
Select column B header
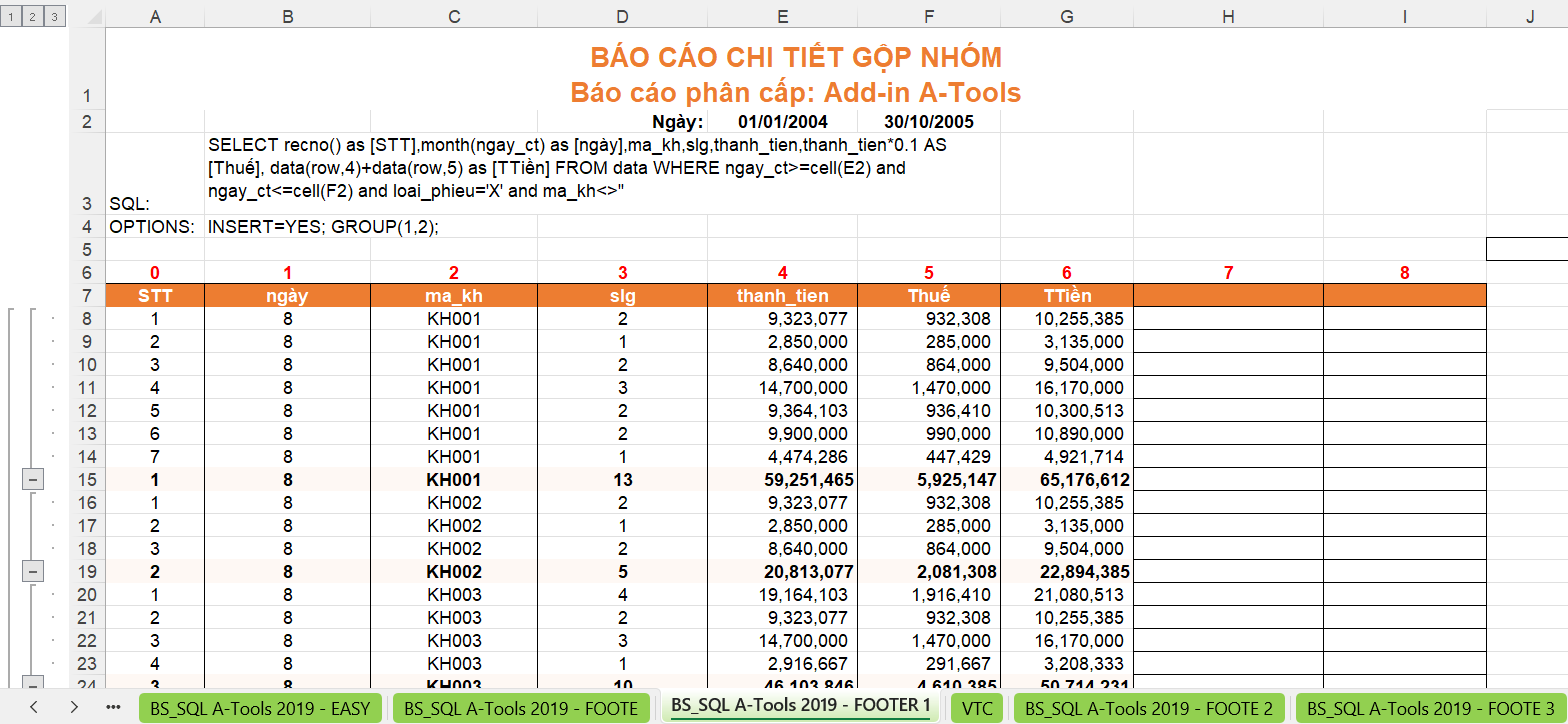point(287,15)
